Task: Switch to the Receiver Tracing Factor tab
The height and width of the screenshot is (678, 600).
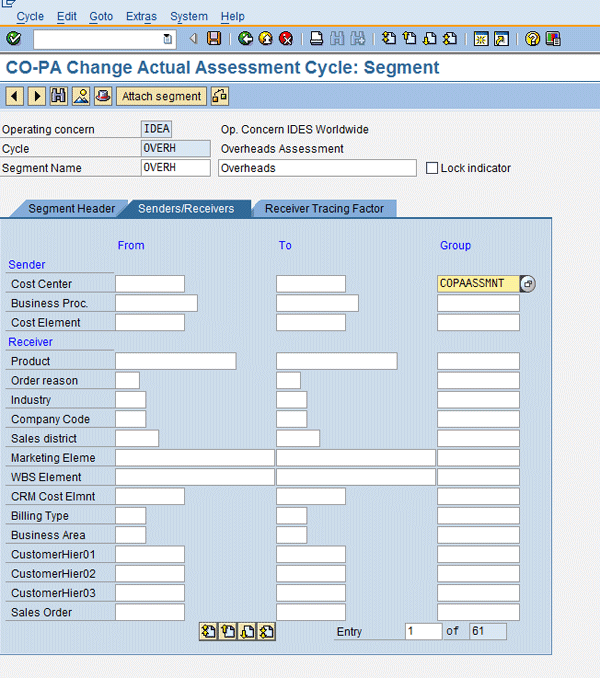Action: click(x=323, y=209)
